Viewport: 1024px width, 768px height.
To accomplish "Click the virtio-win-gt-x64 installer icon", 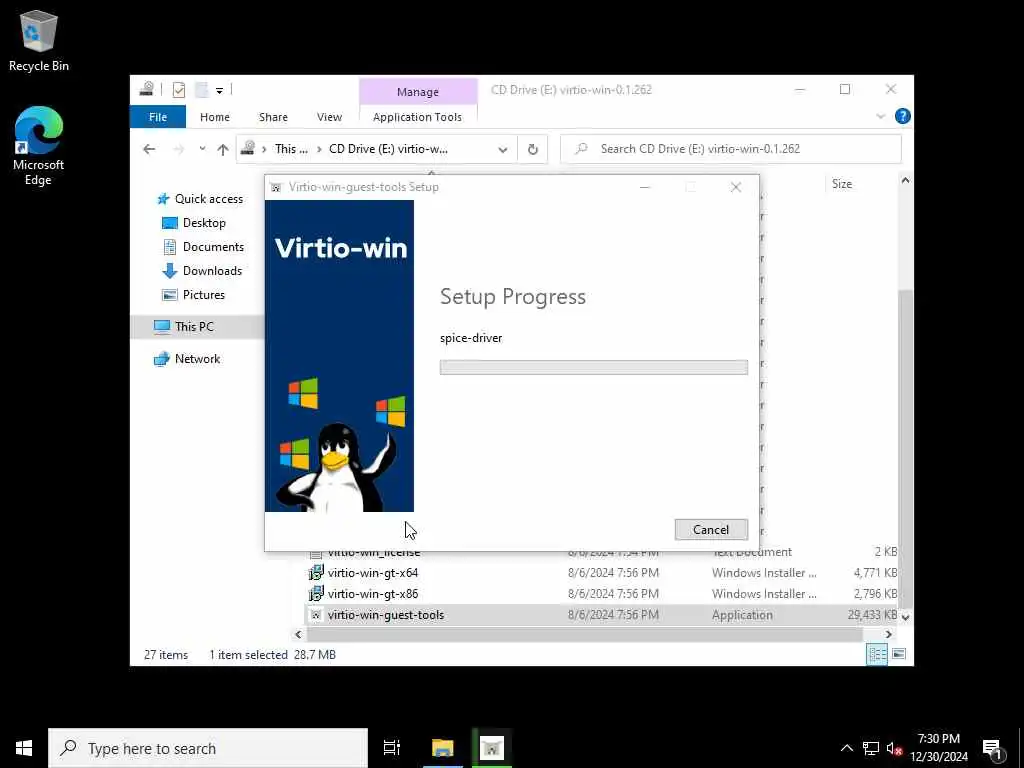I will [x=316, y=573].
